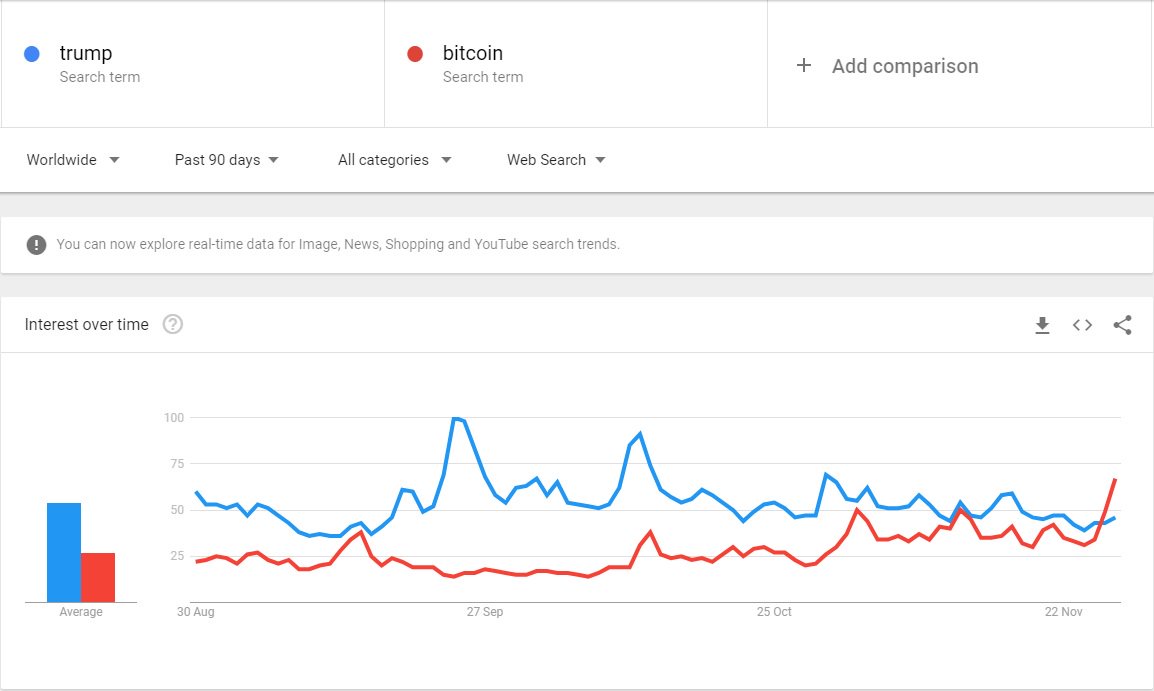Click the info icon in the notice banner
Screen dimensions: 1154x691
click(x=37, y=244)
